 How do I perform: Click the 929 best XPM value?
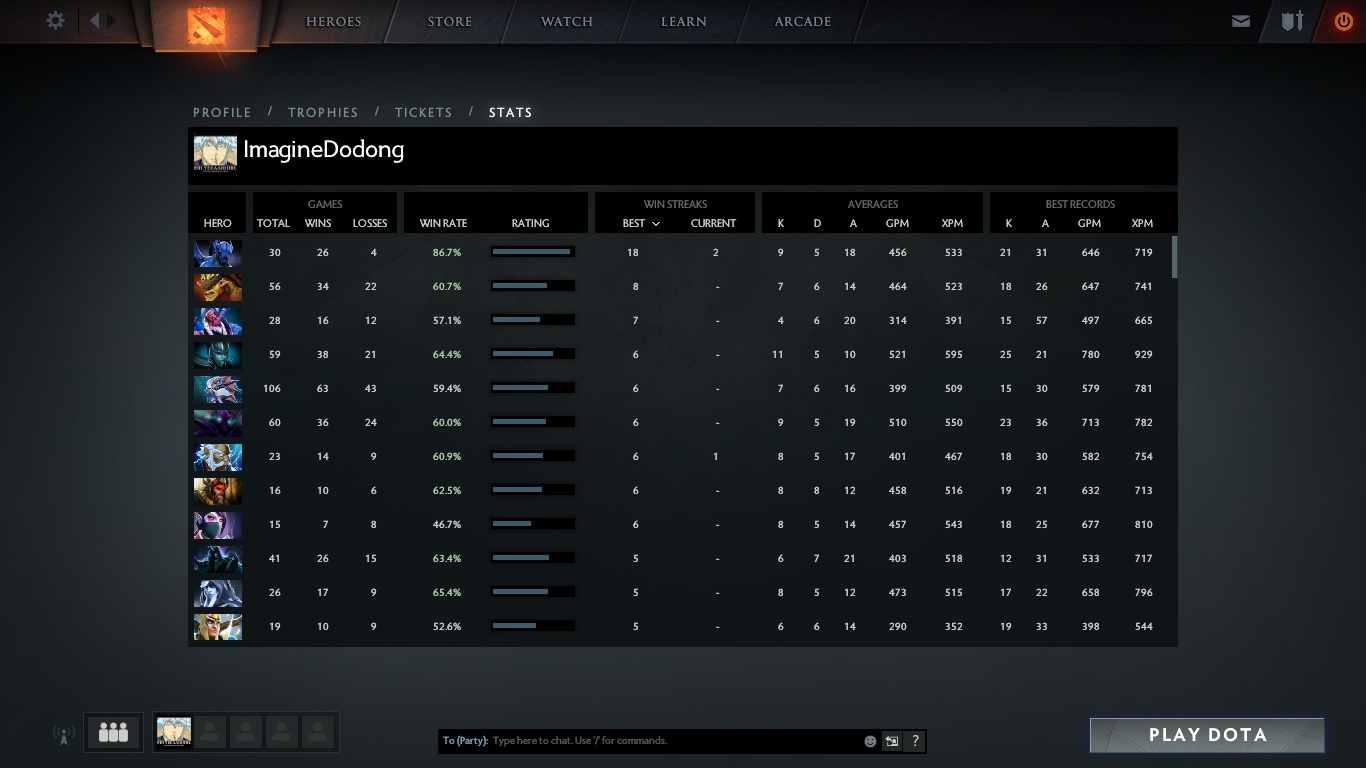click(1143, 355)
